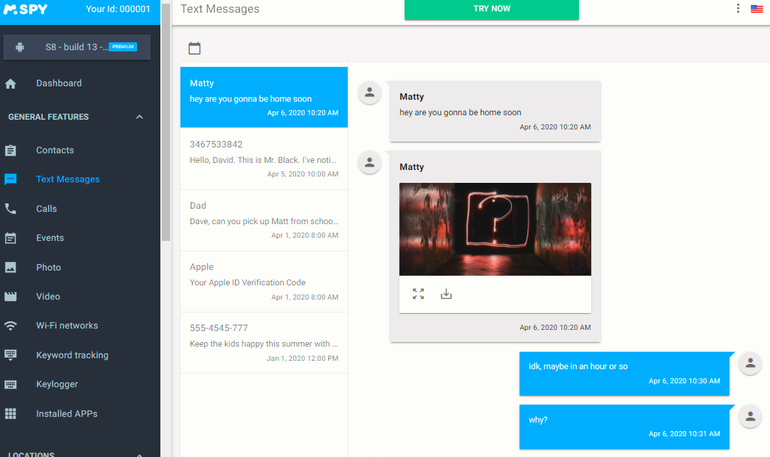Click the Keylogger keyboard icon
This screenshot has width=770, height=457.
[x=10, y=384]
